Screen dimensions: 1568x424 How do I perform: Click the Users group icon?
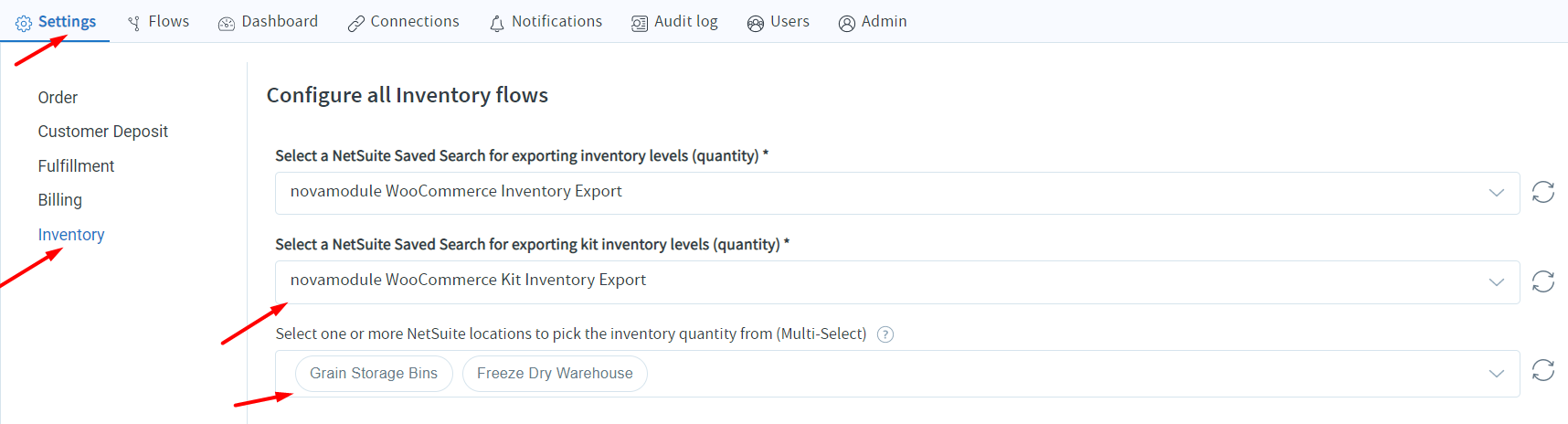pos(756,24)
